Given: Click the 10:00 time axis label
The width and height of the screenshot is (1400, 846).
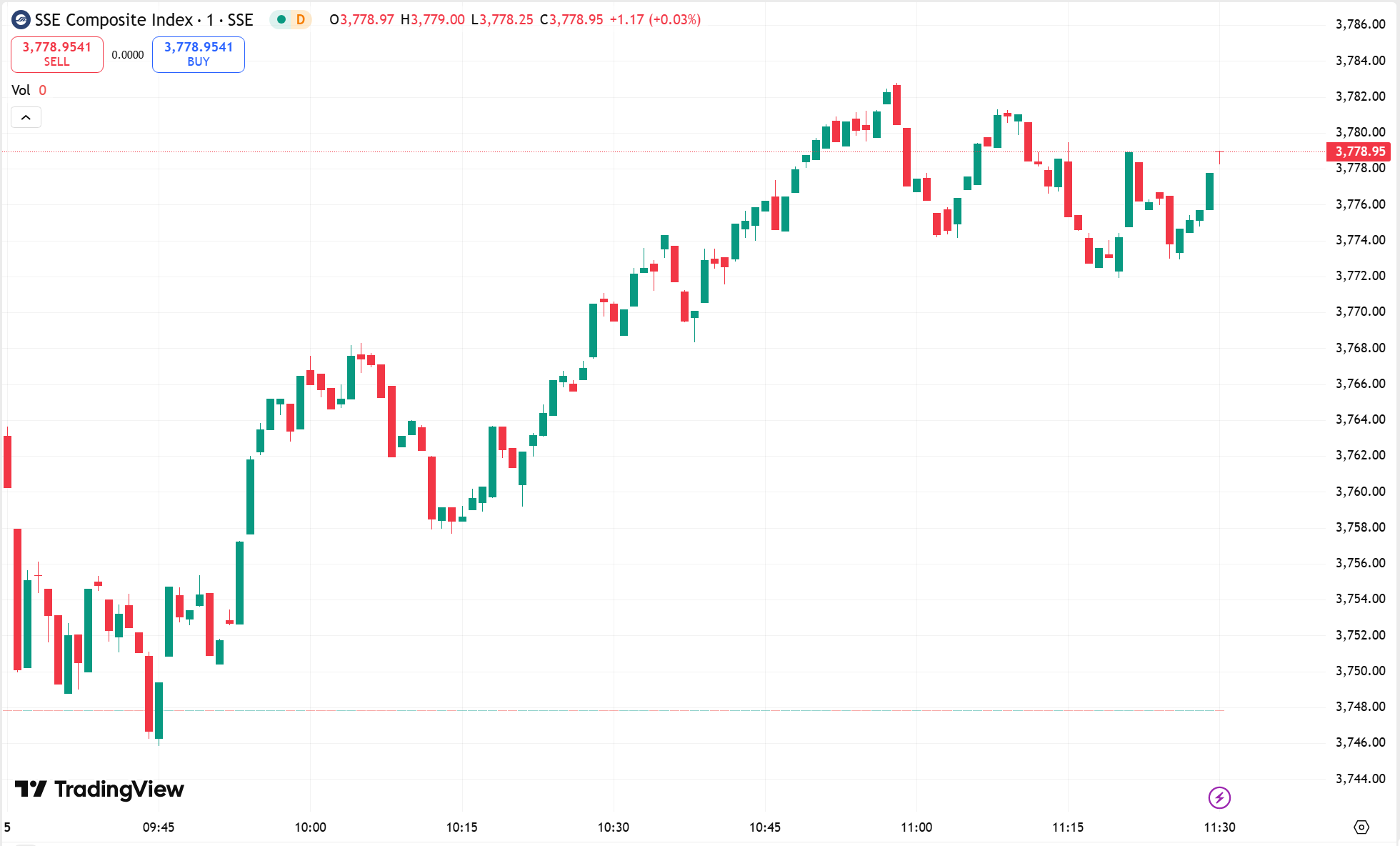Looking at the screenshot, I should [x=310, y=827].
